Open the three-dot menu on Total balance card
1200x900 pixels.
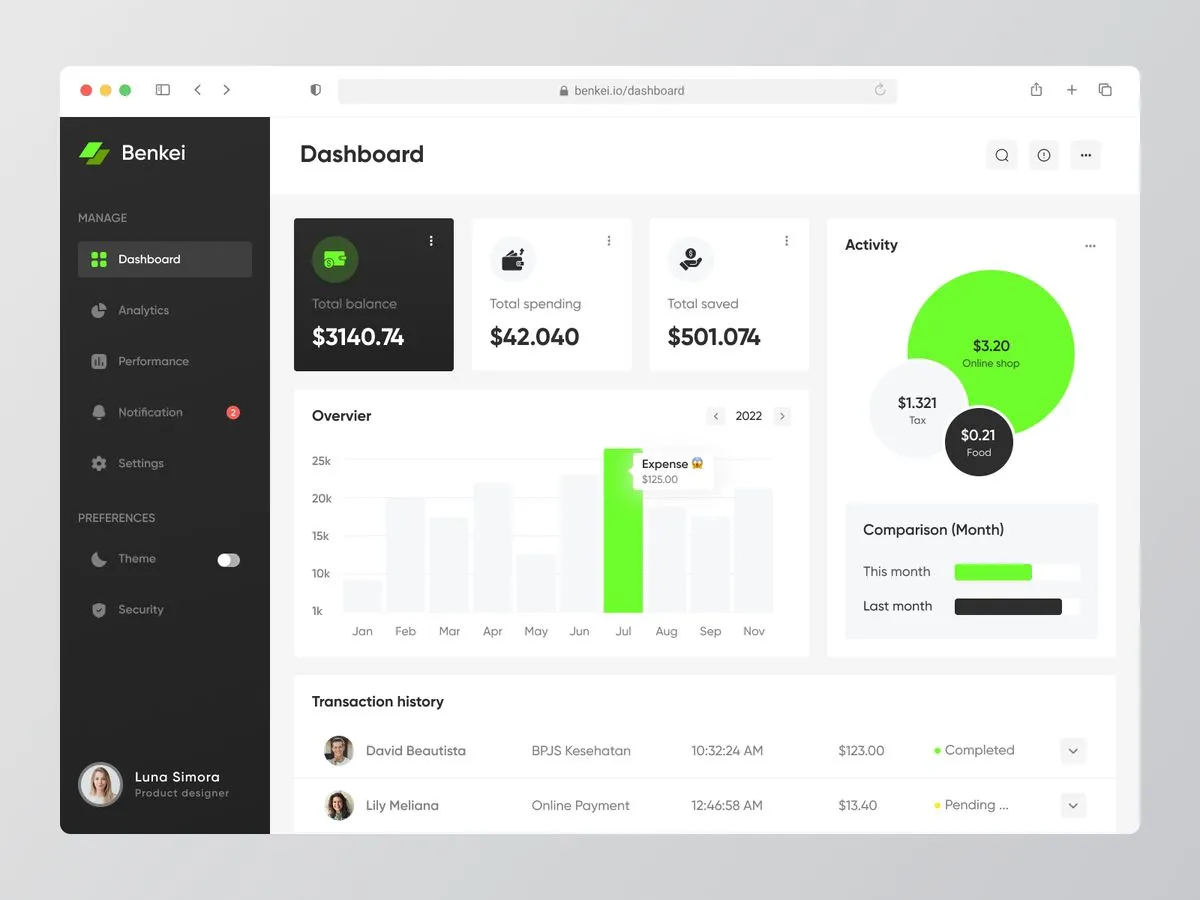click(x=431, y=240)
